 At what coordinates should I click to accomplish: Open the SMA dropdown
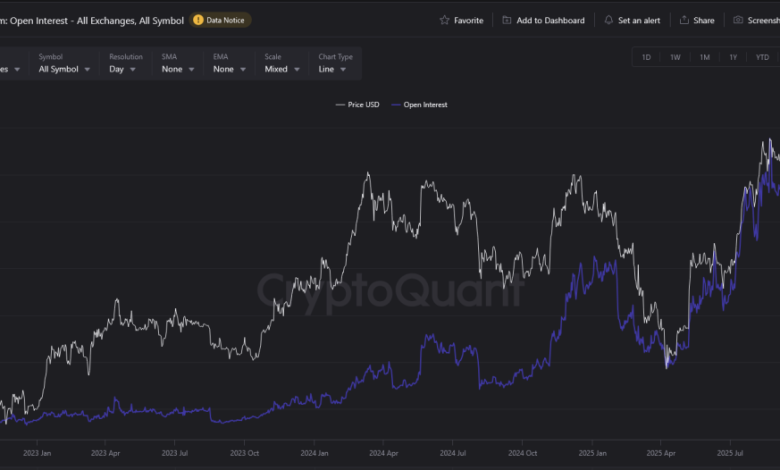(177, 69)
